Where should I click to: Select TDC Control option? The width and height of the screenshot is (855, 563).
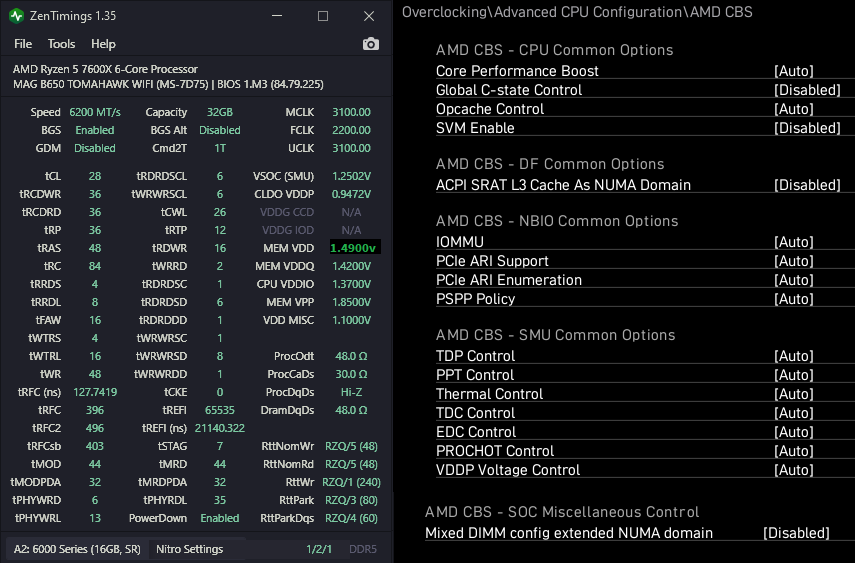tap(638, 413)
